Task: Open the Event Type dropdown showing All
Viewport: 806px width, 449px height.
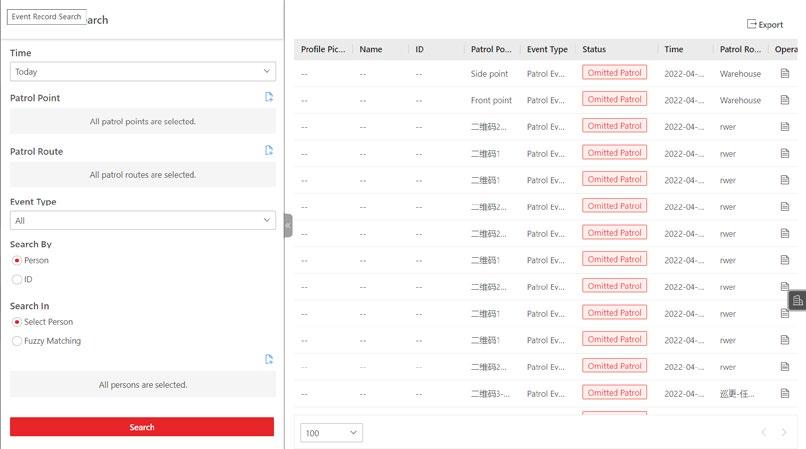Action: pos(143,220)
